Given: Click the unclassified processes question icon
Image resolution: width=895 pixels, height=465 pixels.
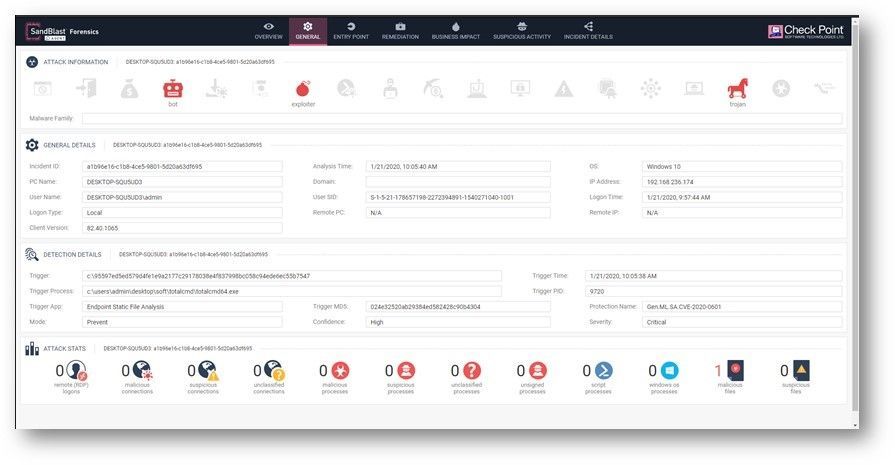Looking at the screenshot, I should (x=472, y=371).
